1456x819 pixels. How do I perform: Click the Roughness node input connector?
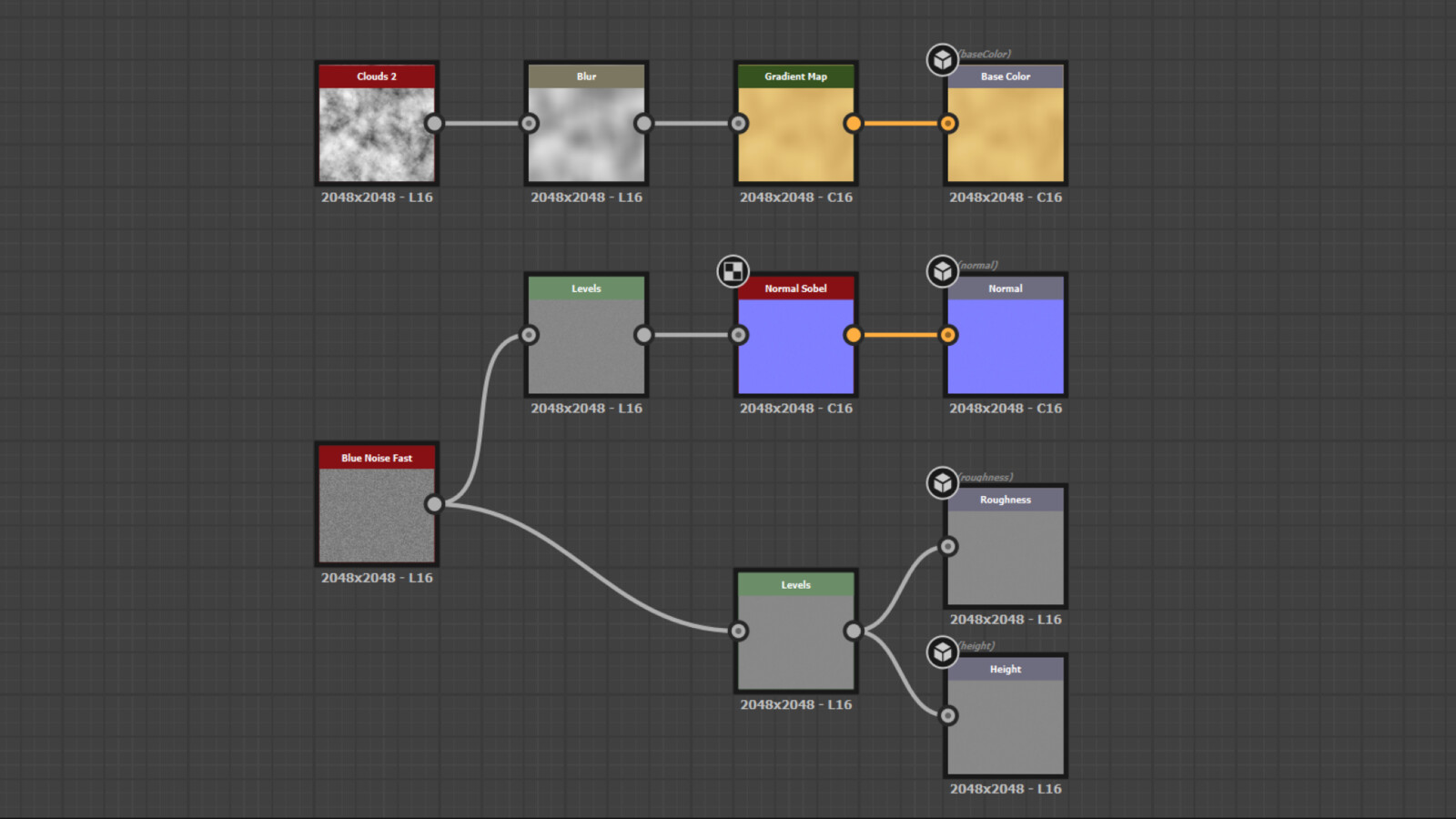coord(948,546)
